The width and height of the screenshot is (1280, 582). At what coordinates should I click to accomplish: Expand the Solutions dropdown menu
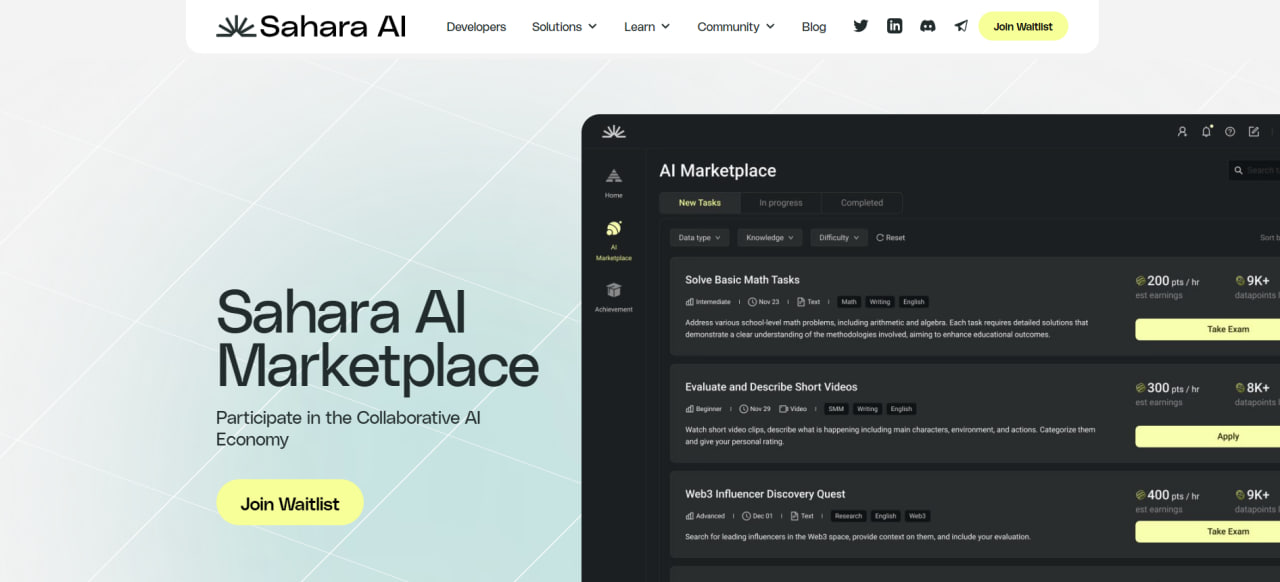click(x=564, y=27)
